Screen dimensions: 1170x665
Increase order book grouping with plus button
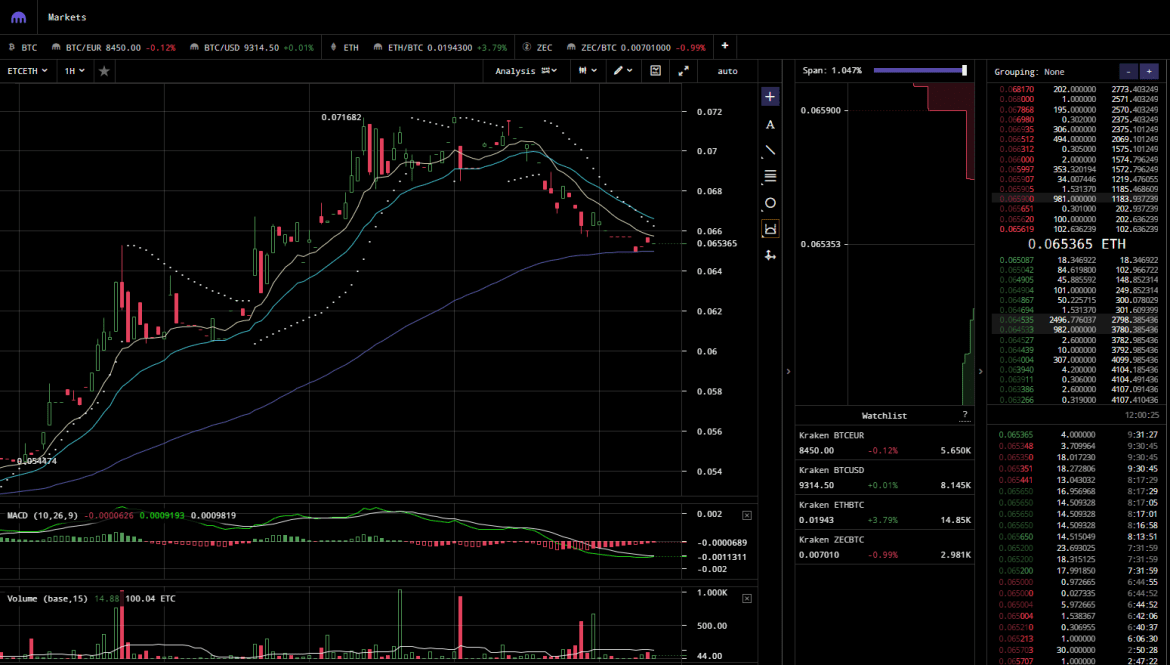1149,71
